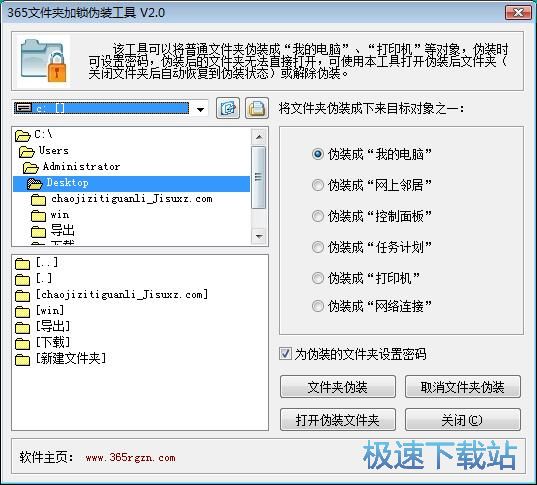Click the refresh folder icon button
This screenshot has height=485, width=537.
point(228,109)
